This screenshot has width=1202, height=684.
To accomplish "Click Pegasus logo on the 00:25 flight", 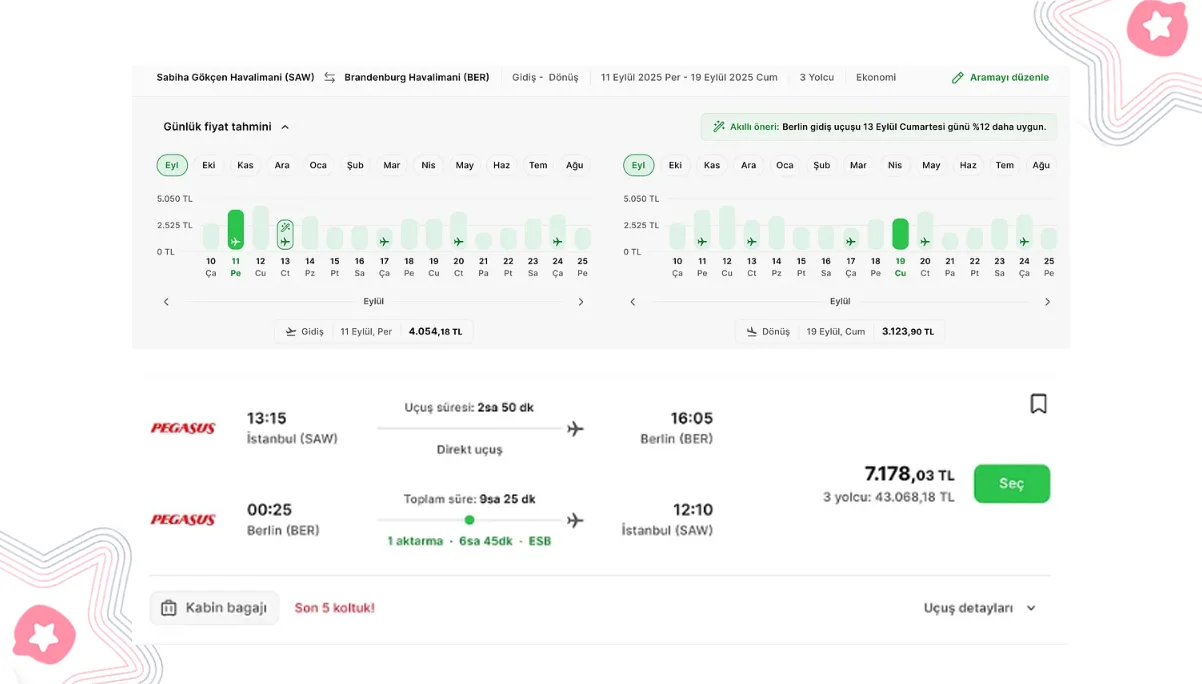I will pos(183,520).
